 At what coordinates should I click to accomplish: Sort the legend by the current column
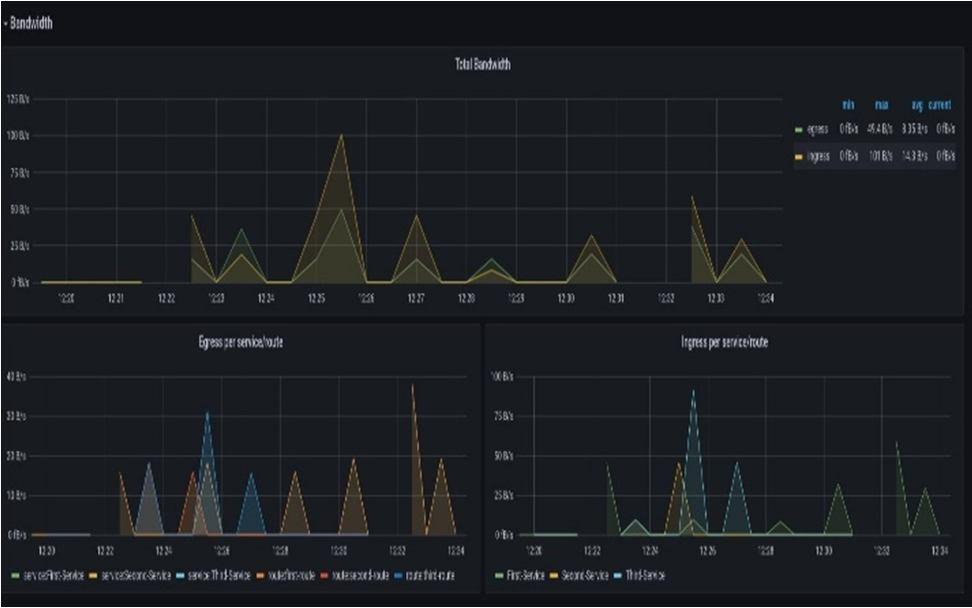[940, 105]
